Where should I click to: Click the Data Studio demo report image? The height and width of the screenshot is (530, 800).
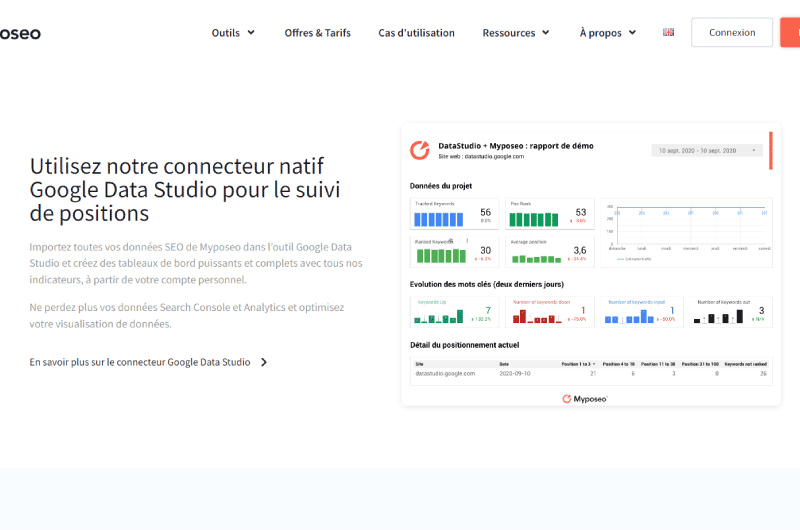[591, 265]
